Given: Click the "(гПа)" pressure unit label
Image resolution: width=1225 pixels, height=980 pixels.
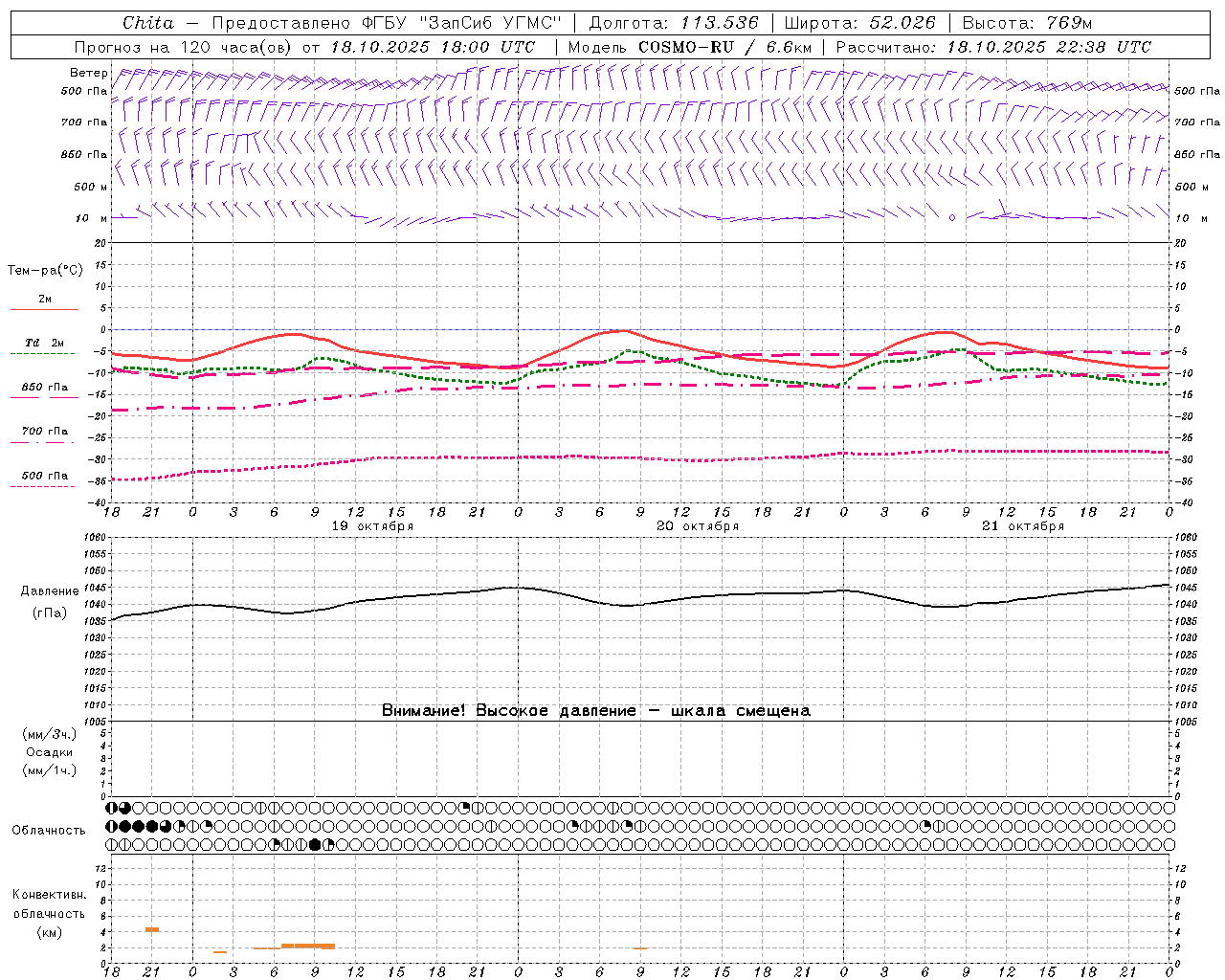Looking at the screenshot, I should coord(50,613).
